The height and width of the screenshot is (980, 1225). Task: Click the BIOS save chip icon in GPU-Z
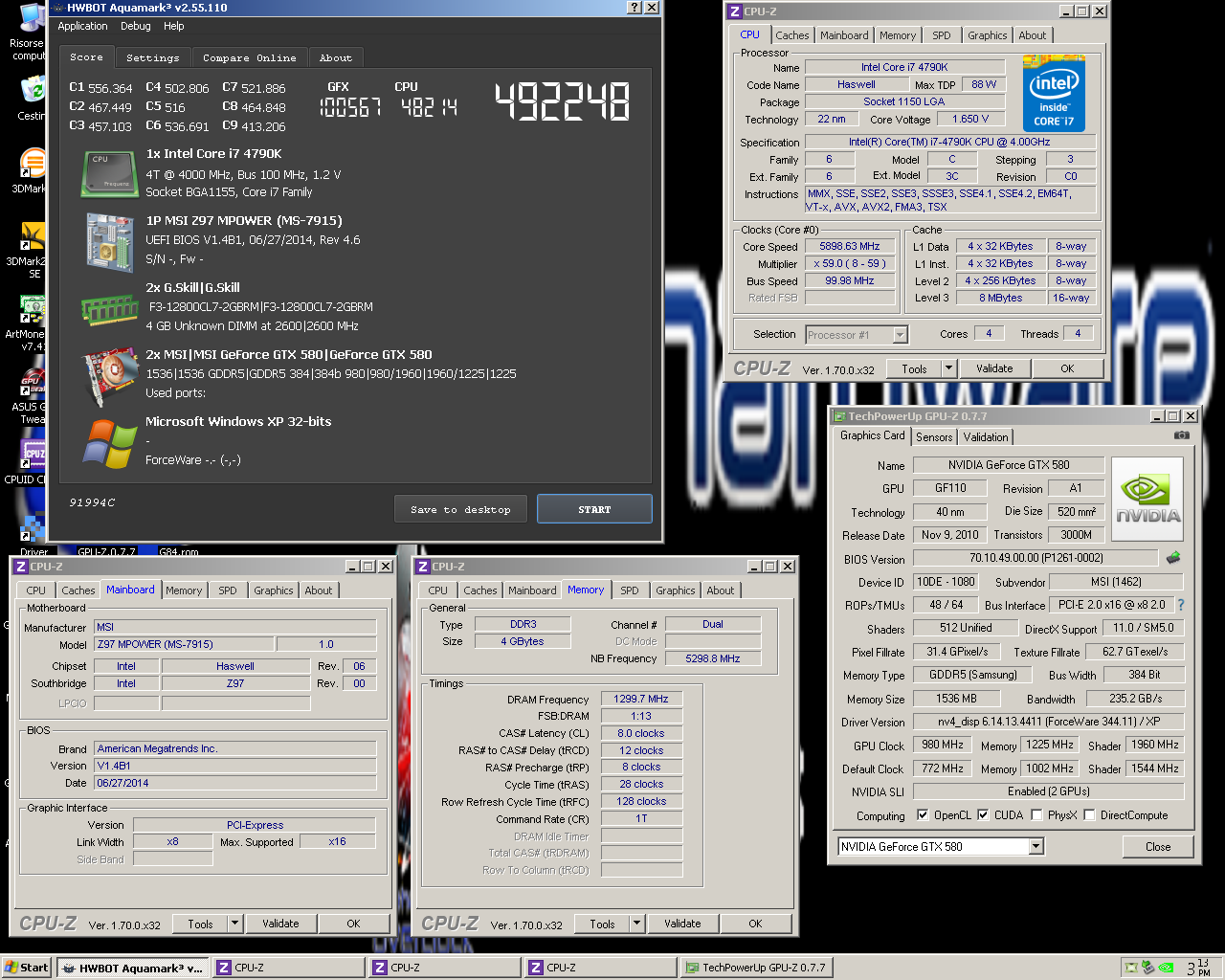1173,557
